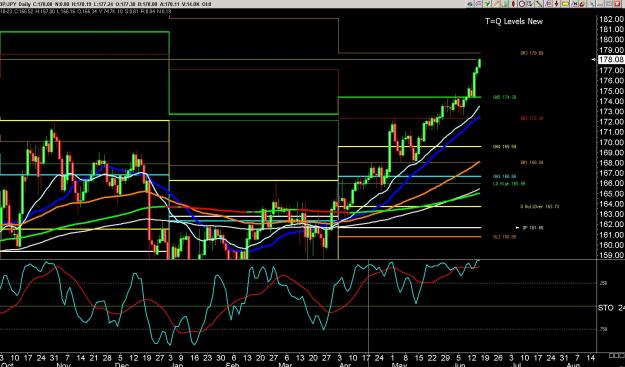Click the 175.00 price axis label

[x=611, y=91]
